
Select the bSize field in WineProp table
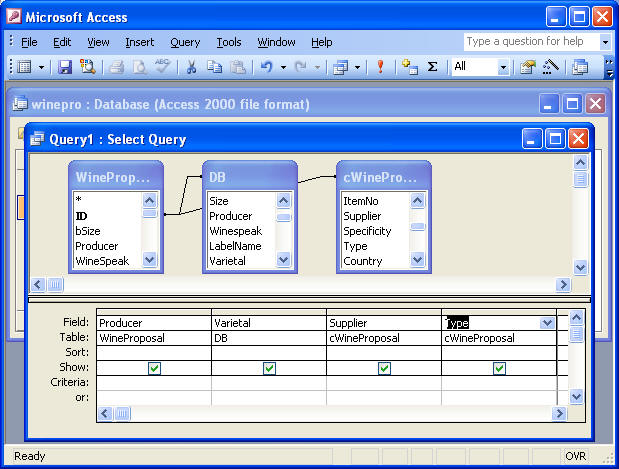(x=88, y=231)
